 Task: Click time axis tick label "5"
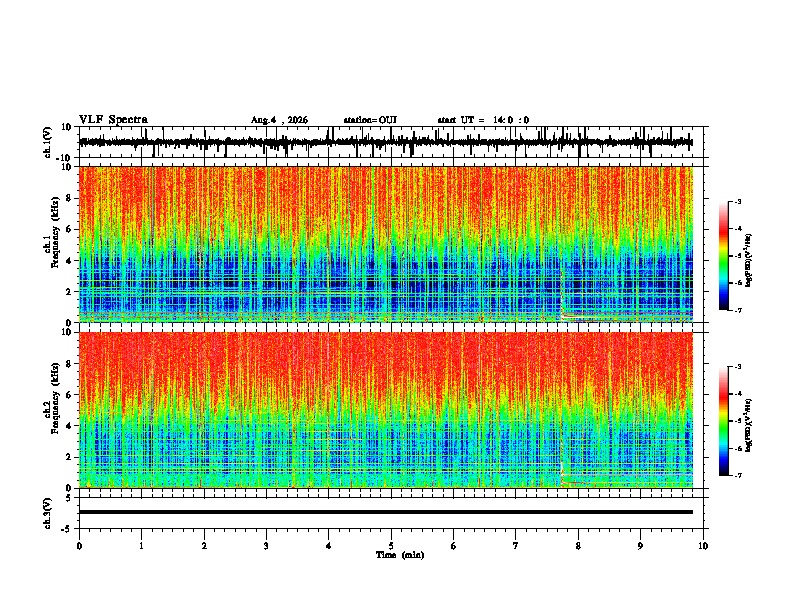391,546
